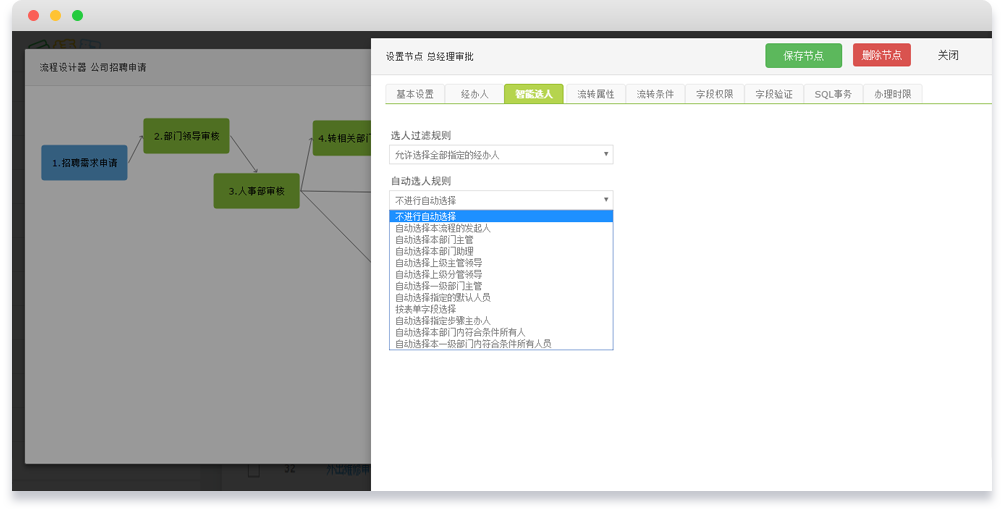The width and height of the screenshot is (1003, 510).
Task: Click the green 保存节点 button
Action: point(803,56)
